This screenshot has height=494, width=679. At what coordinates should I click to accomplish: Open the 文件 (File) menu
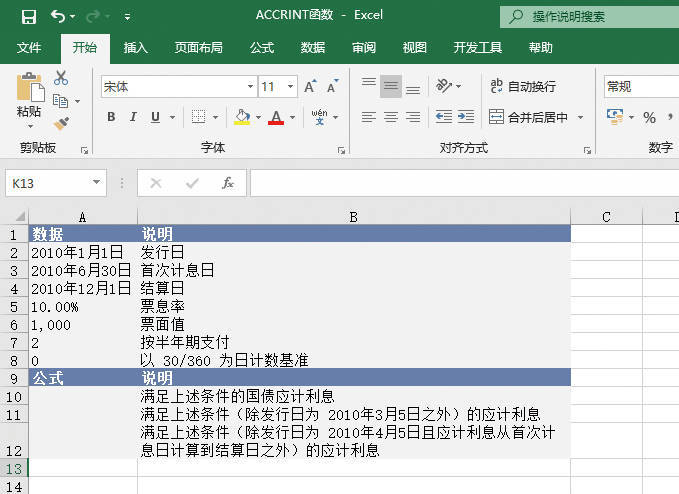point(29,48)
